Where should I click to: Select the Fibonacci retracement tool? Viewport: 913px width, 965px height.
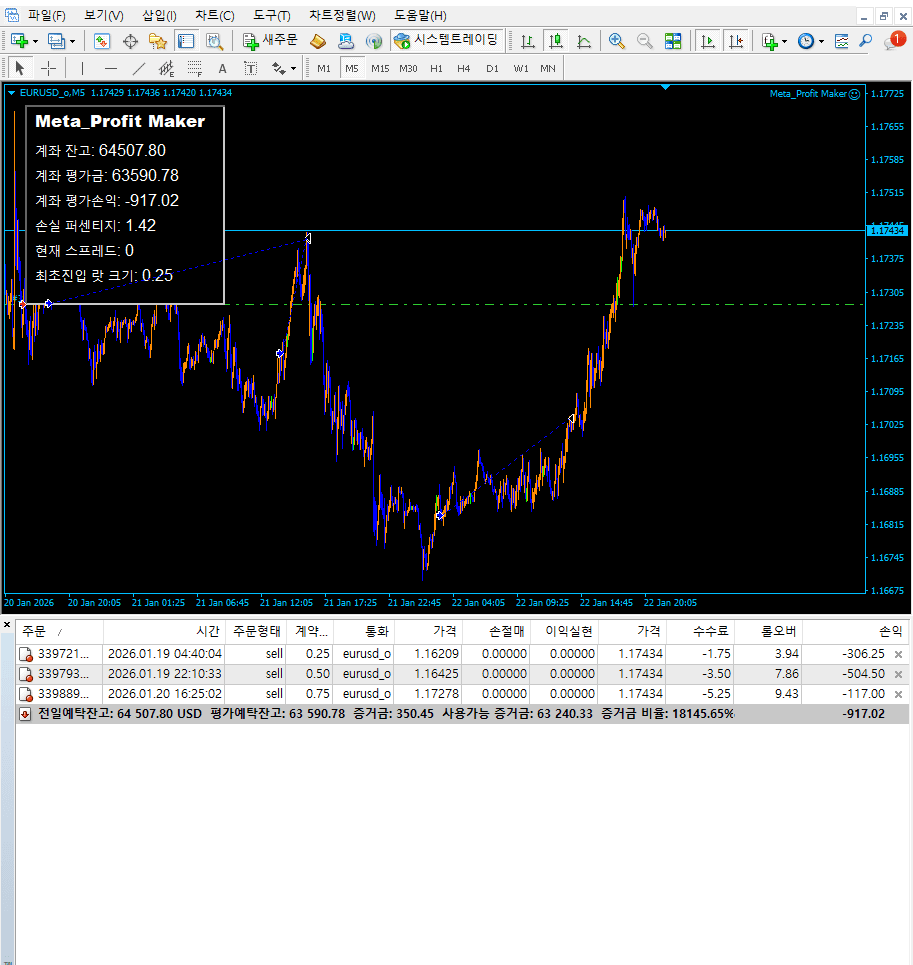point(194,68)
